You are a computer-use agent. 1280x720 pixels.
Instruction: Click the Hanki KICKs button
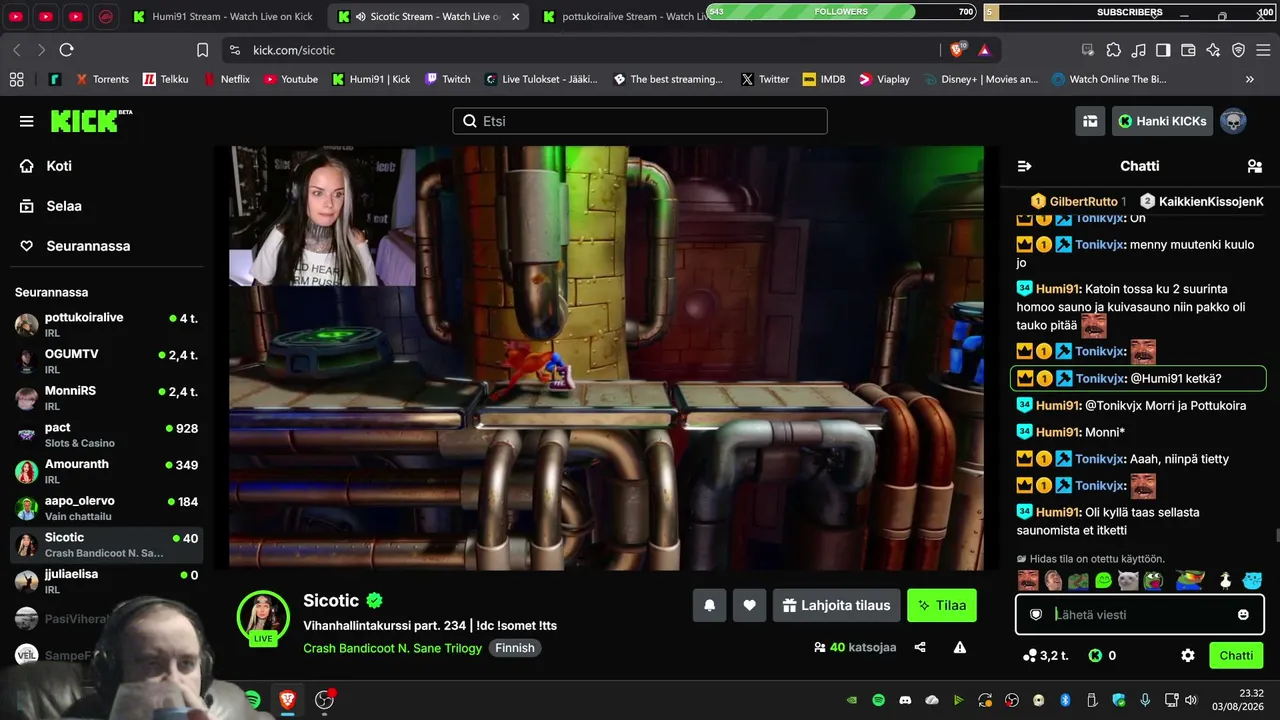(x=1162, y=121)
